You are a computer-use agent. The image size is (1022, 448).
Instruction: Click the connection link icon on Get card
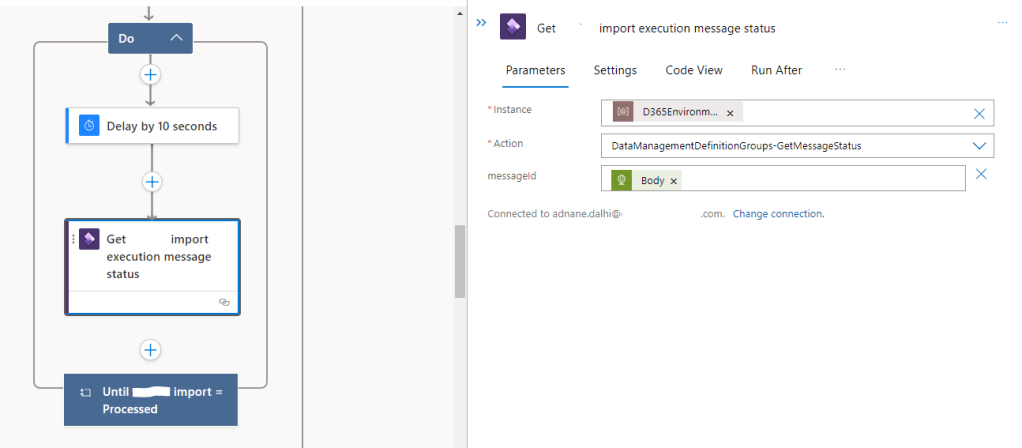click(x=224, y=301)
